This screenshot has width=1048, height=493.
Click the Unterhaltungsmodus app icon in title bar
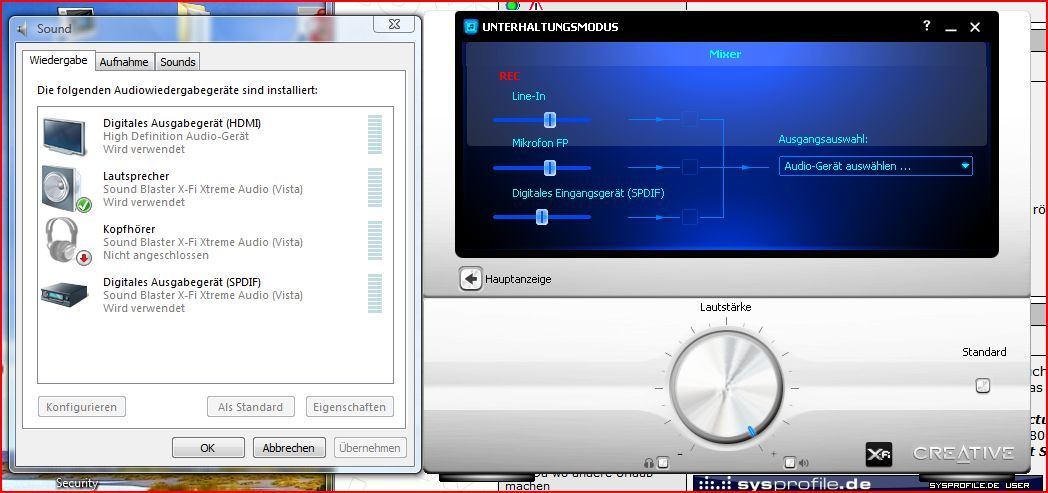pos(471,27)
